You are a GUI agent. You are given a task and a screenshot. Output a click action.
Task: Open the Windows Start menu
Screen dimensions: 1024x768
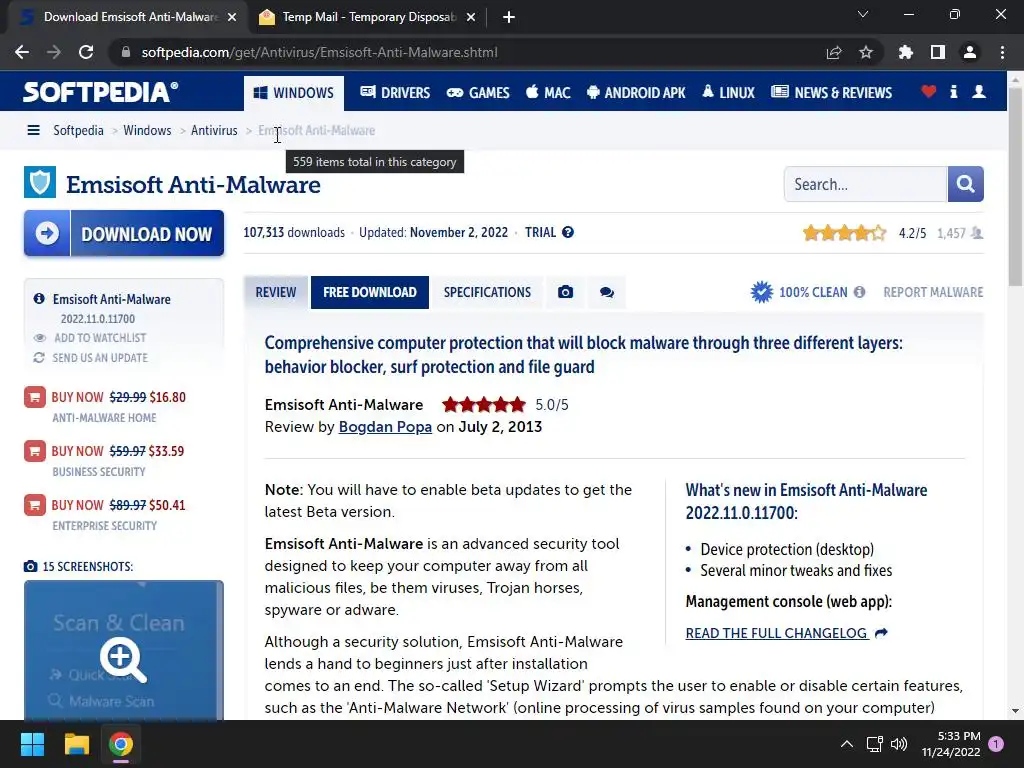point(32,744)
